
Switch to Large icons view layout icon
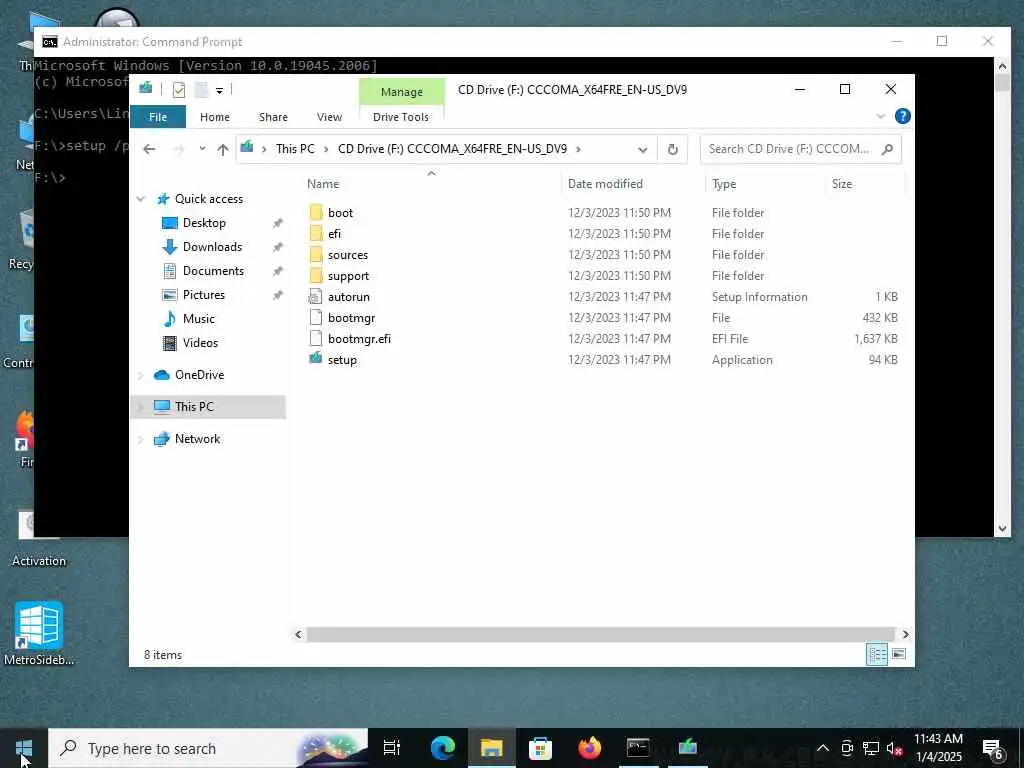[899, 654]
